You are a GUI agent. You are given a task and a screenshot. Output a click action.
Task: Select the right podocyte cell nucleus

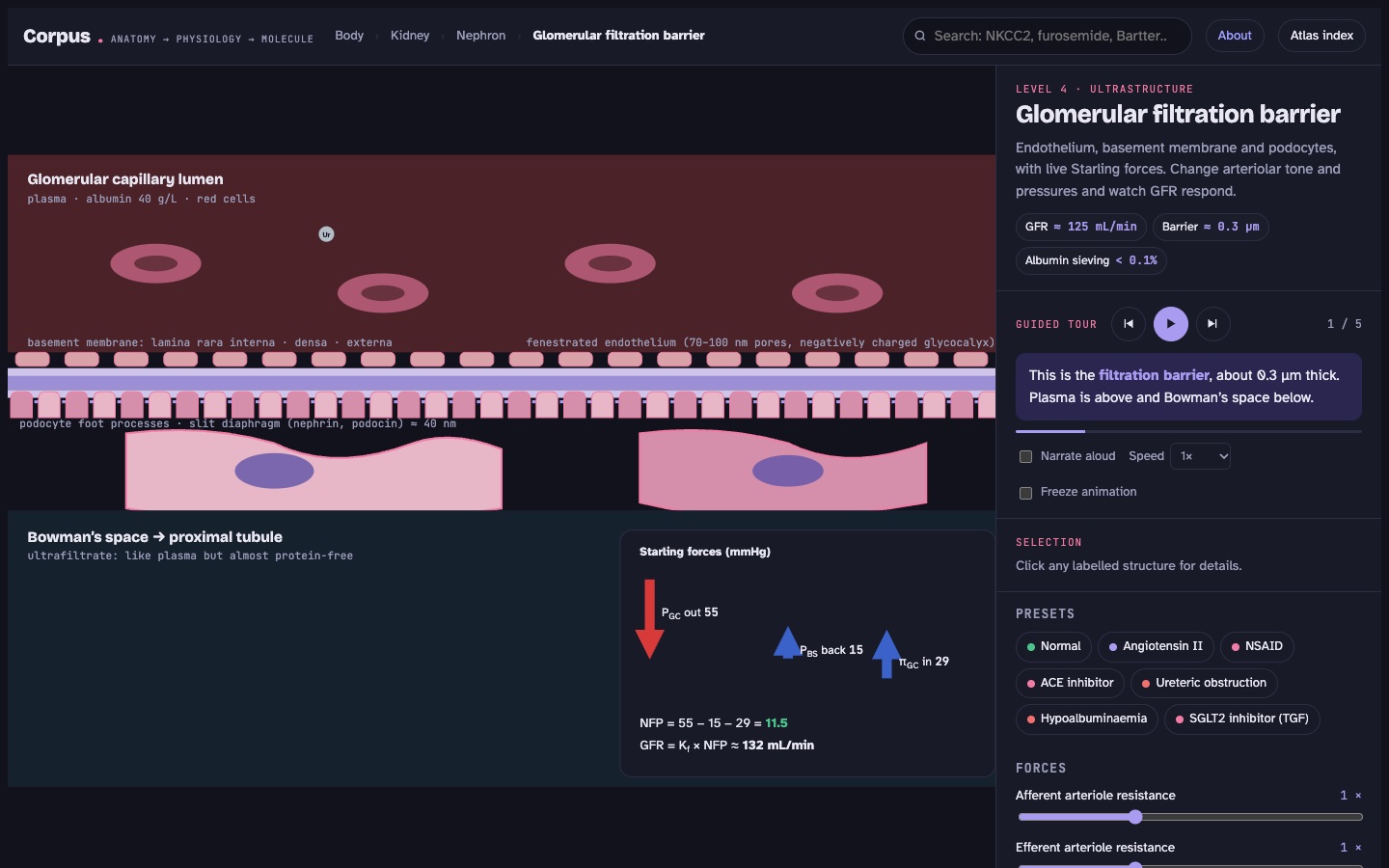coord(788,471)
